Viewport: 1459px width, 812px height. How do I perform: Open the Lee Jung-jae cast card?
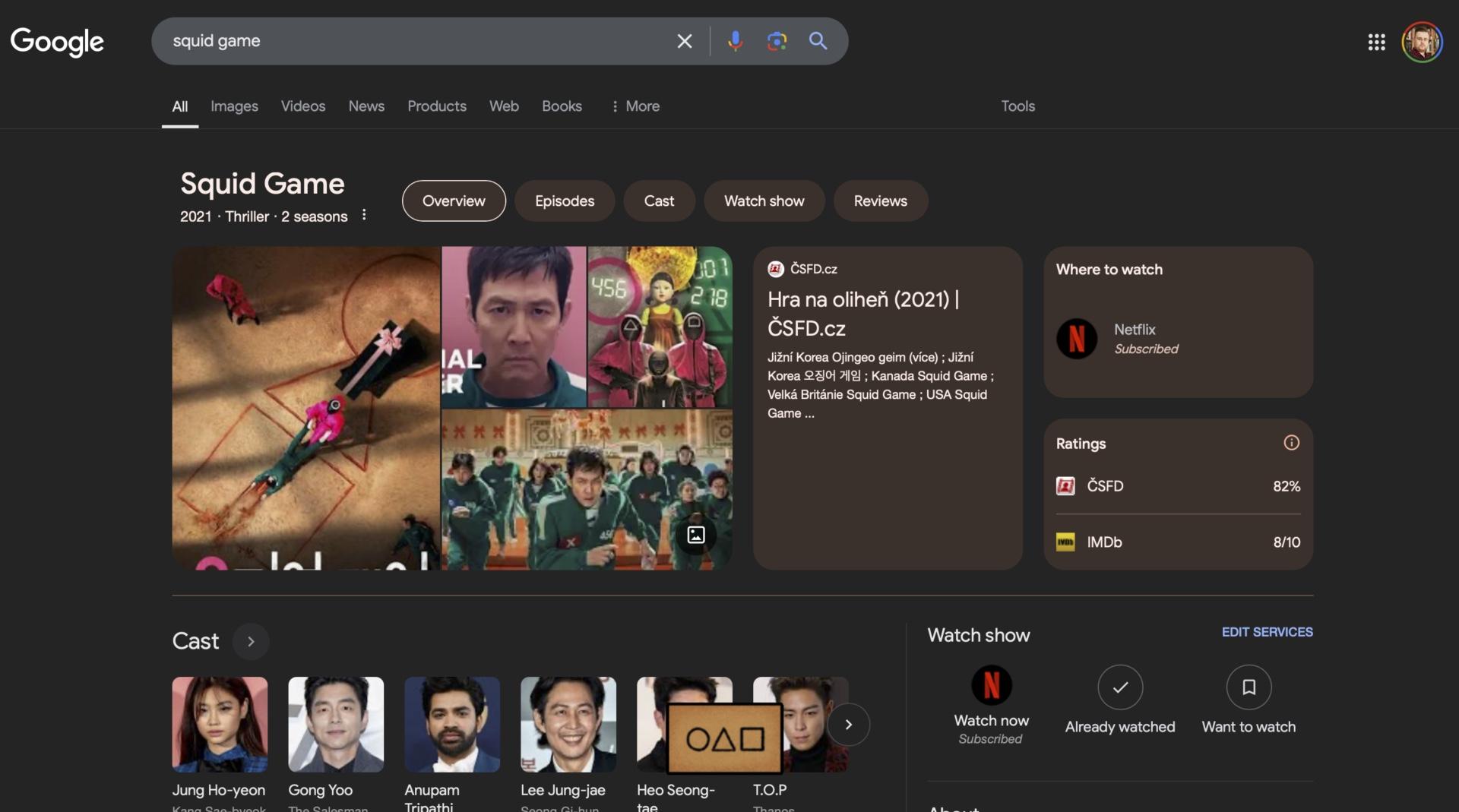568,744
